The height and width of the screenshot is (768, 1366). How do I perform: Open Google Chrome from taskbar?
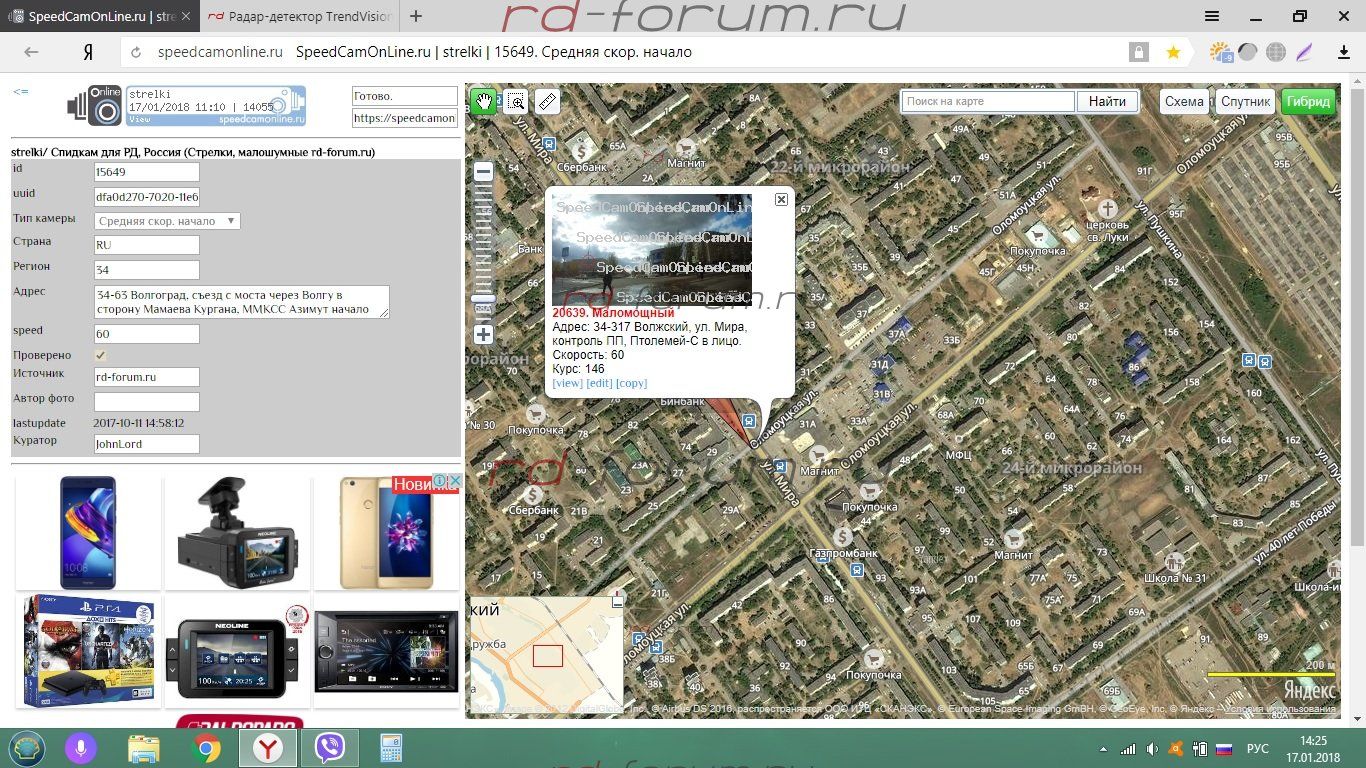click(206, 748)
